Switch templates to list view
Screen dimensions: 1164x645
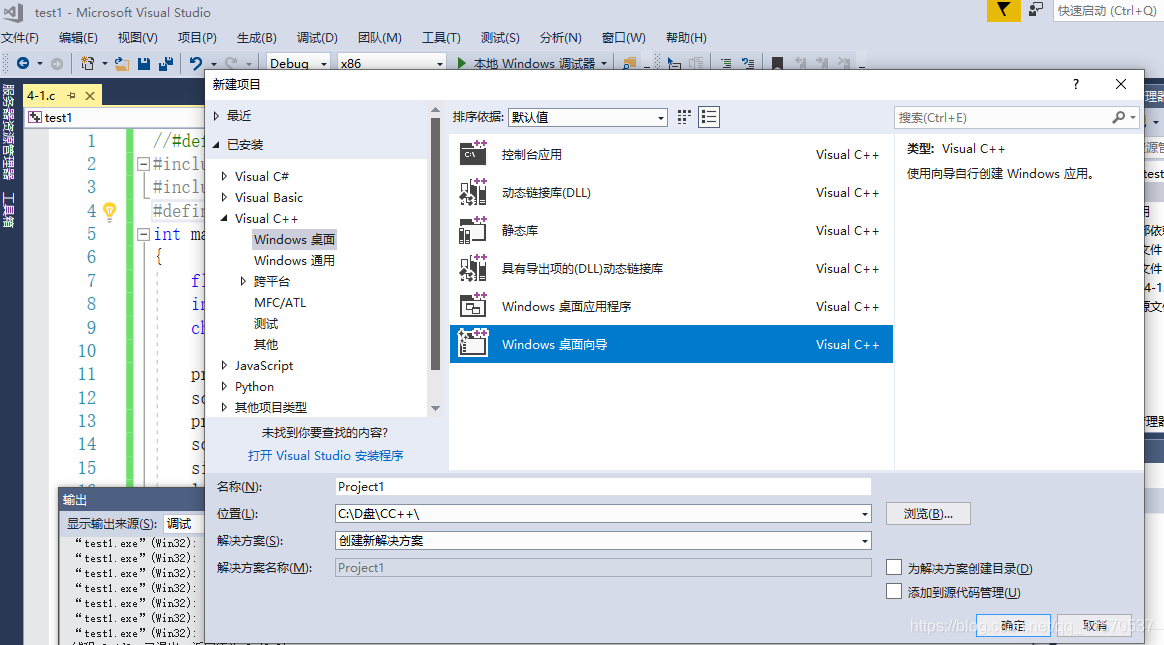(709, 117)
